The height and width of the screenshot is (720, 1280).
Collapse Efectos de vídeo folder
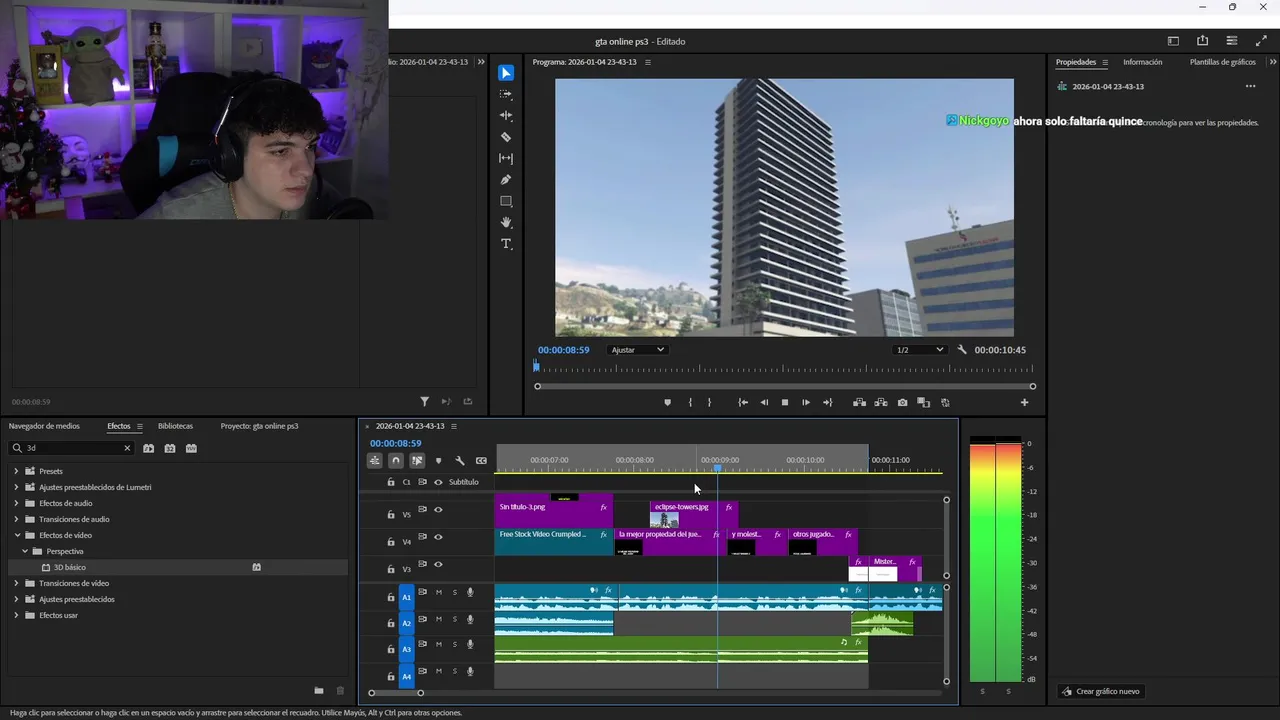[16, 535]
